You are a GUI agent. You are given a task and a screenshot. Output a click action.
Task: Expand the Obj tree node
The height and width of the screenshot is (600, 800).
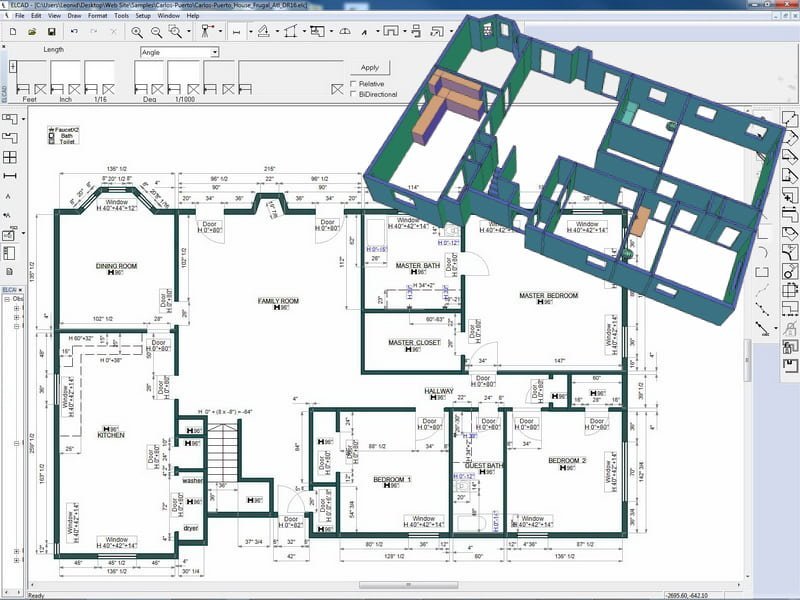8,299
